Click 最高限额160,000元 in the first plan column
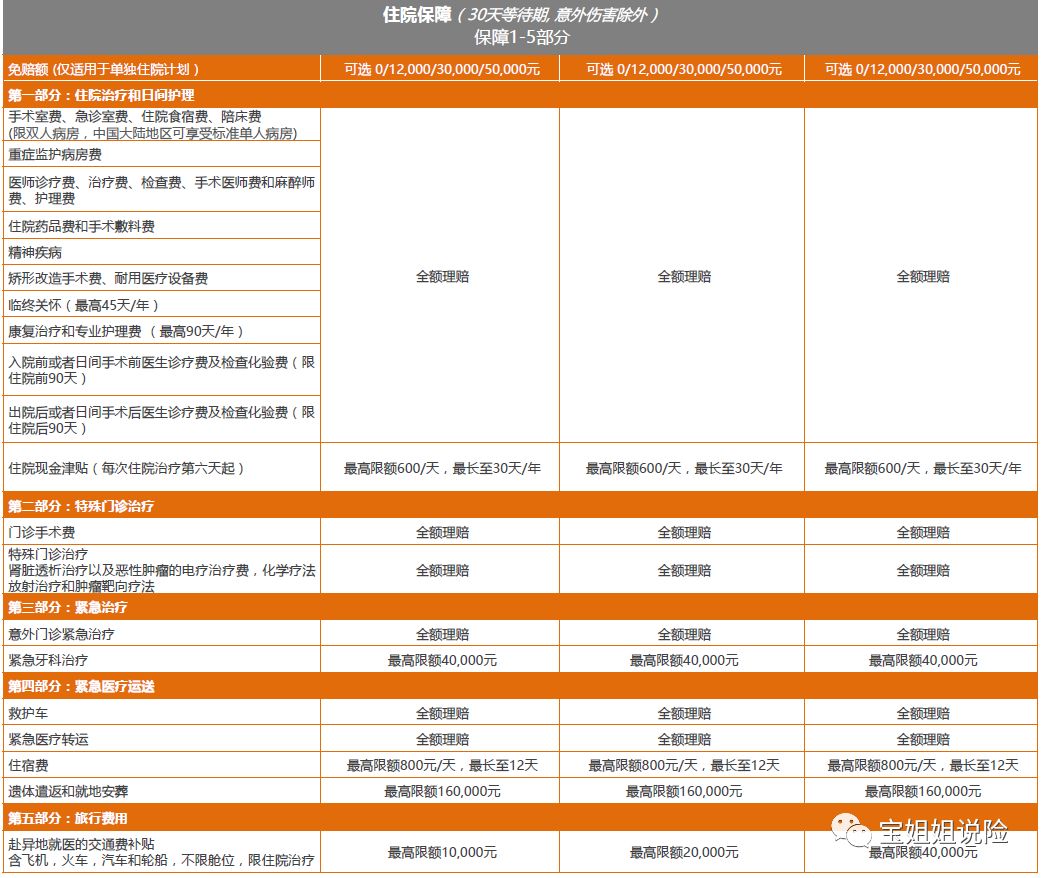Image resolution: width=1042 pixels, height=878 pixels. click(442, 791)
